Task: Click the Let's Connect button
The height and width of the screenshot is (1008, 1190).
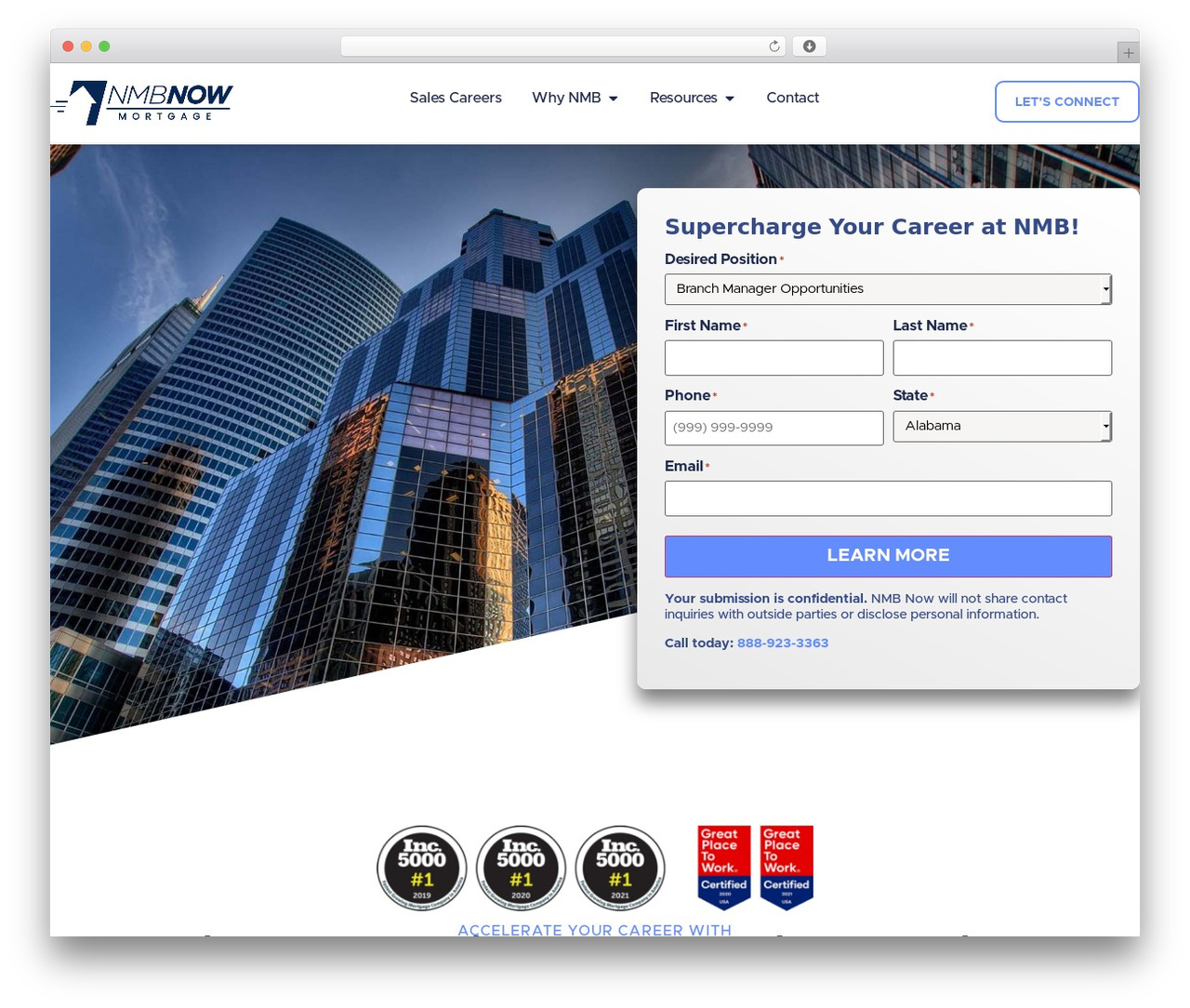Action: tap(1067, 101)
